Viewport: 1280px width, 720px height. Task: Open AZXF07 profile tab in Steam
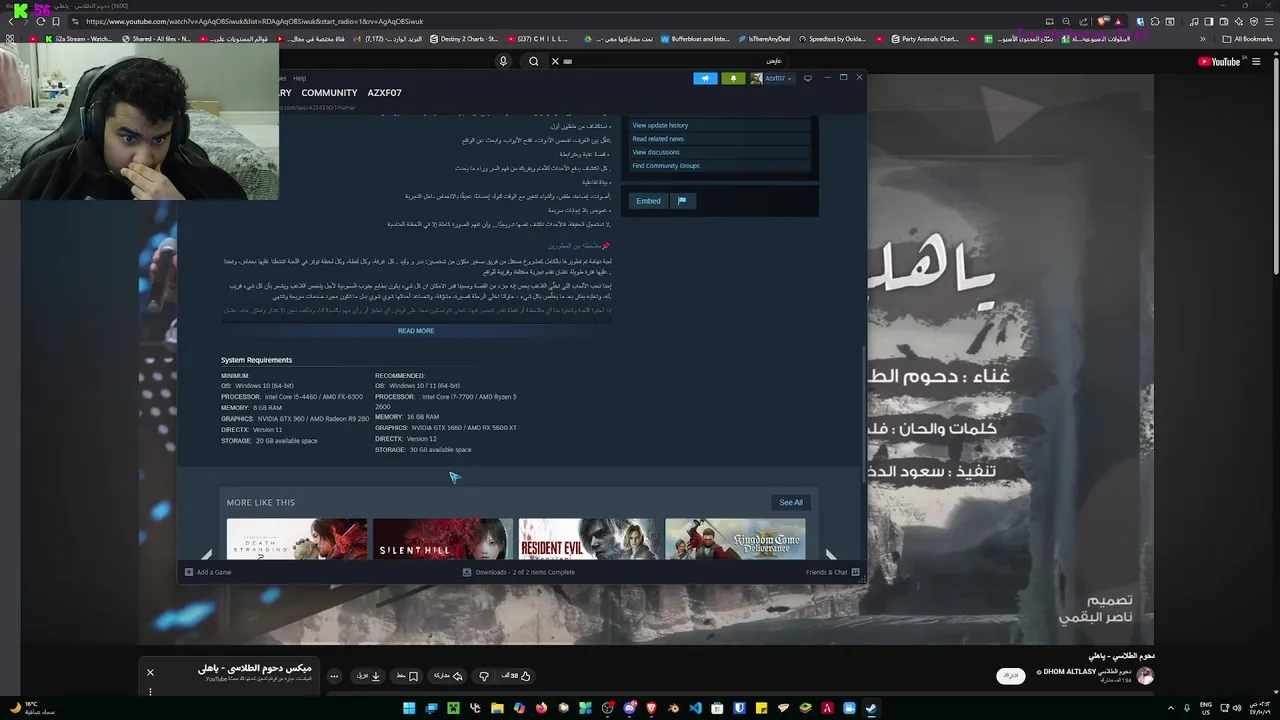pos(384,93)
